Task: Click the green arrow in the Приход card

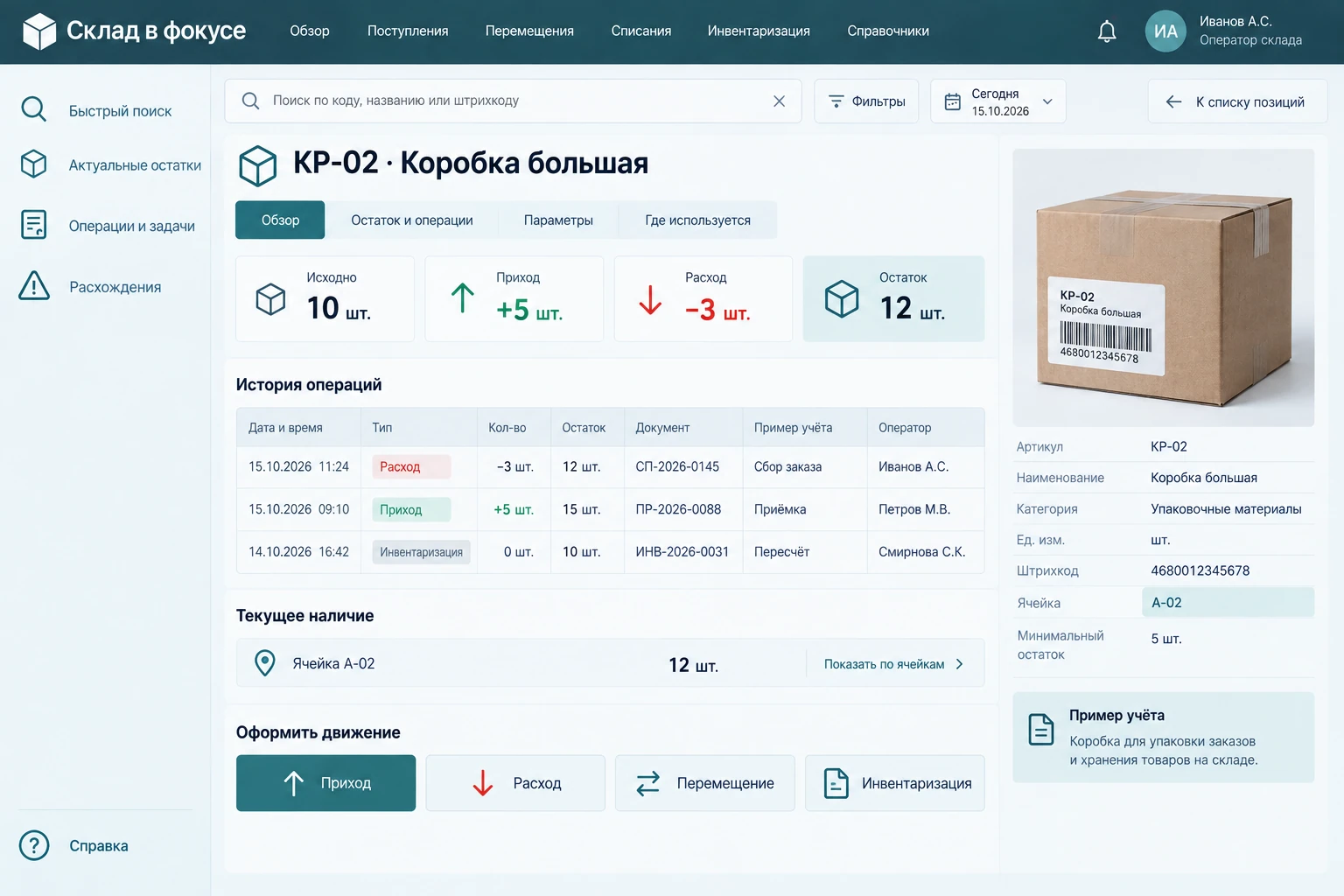Action: tap(463, 298)
